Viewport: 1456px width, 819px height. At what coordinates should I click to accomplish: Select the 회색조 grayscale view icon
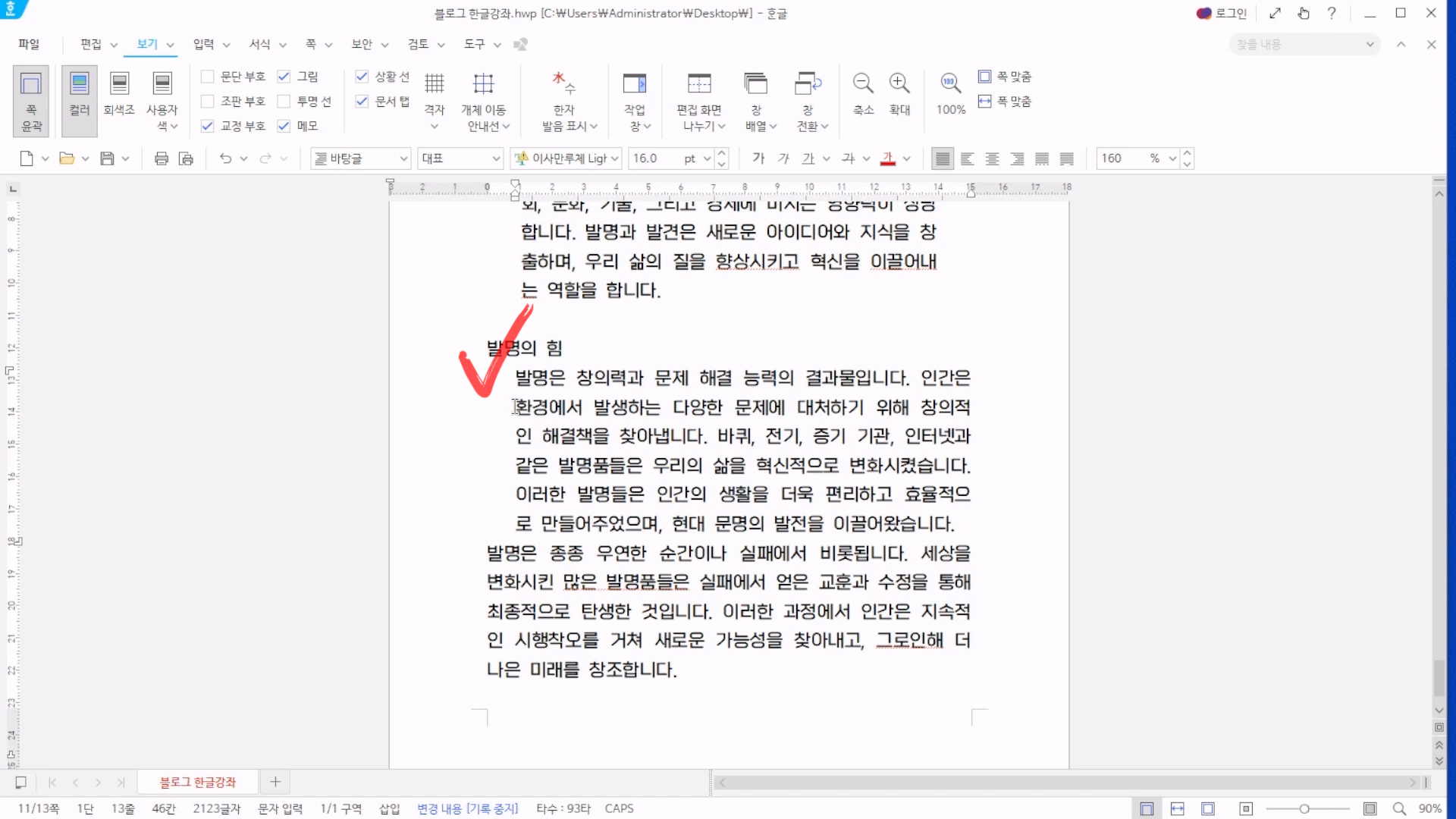point(119,83)
